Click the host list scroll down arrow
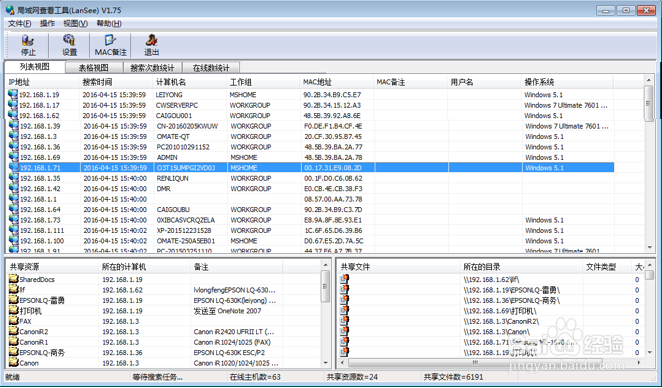Image resolution: width=662 pixels, height=388 pixels. pyautogui.click(x=649, y=247)
